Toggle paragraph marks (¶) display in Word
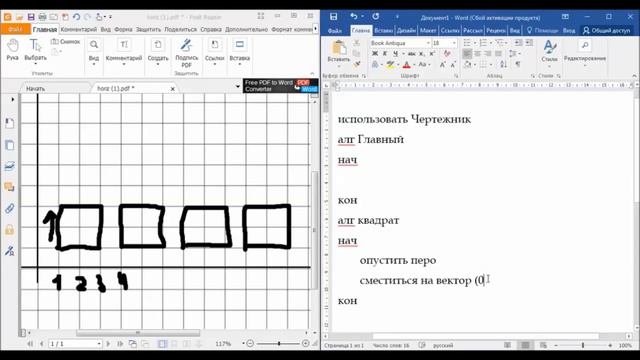Image resolution: width=640 pixels, height=360 pixels. pos(518,64)
